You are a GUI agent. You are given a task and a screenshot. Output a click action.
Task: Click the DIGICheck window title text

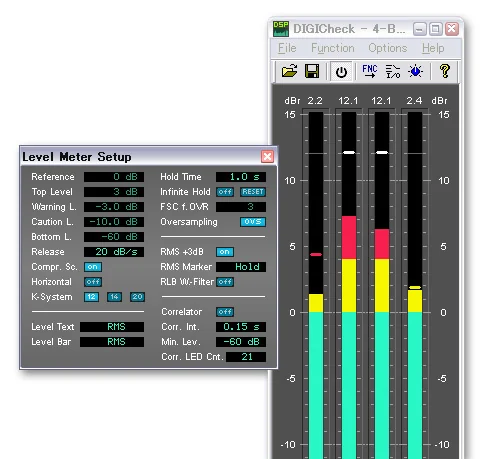349,29
